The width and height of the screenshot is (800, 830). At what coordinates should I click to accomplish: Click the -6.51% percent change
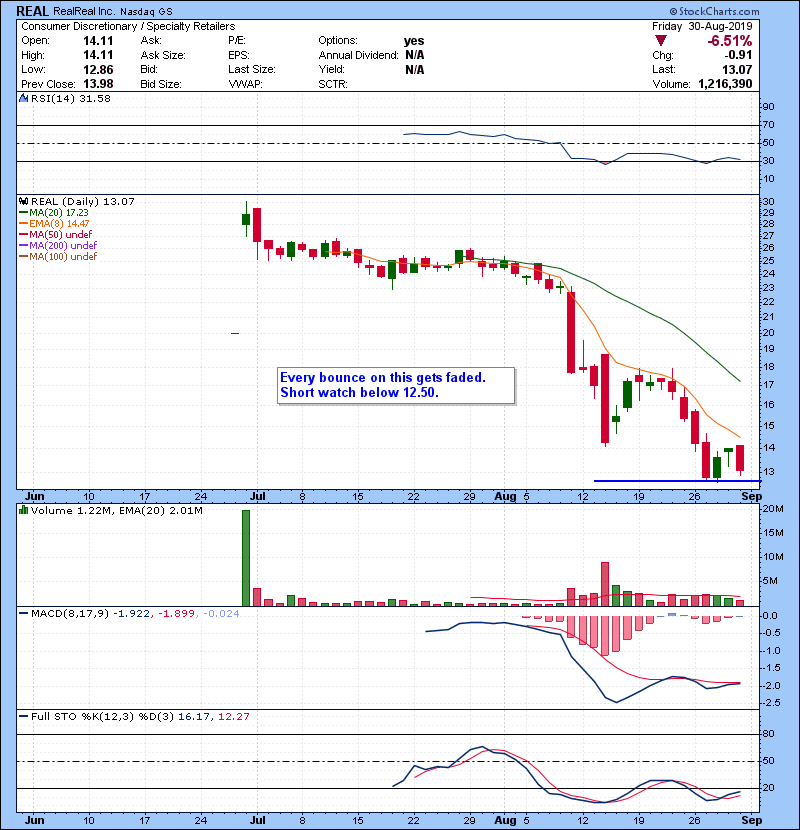point(730,41)
